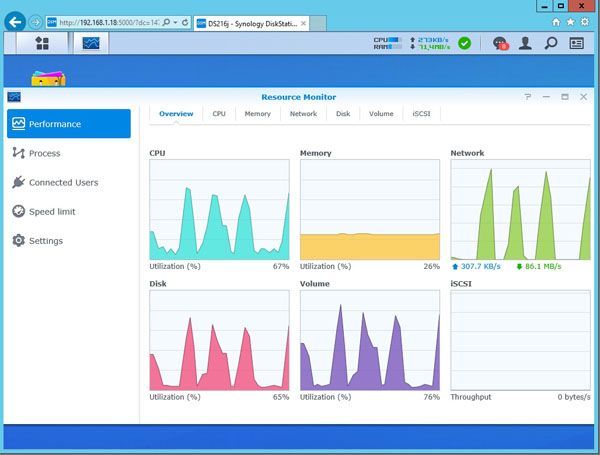Select Performance in the sidebar

(68, 124)
